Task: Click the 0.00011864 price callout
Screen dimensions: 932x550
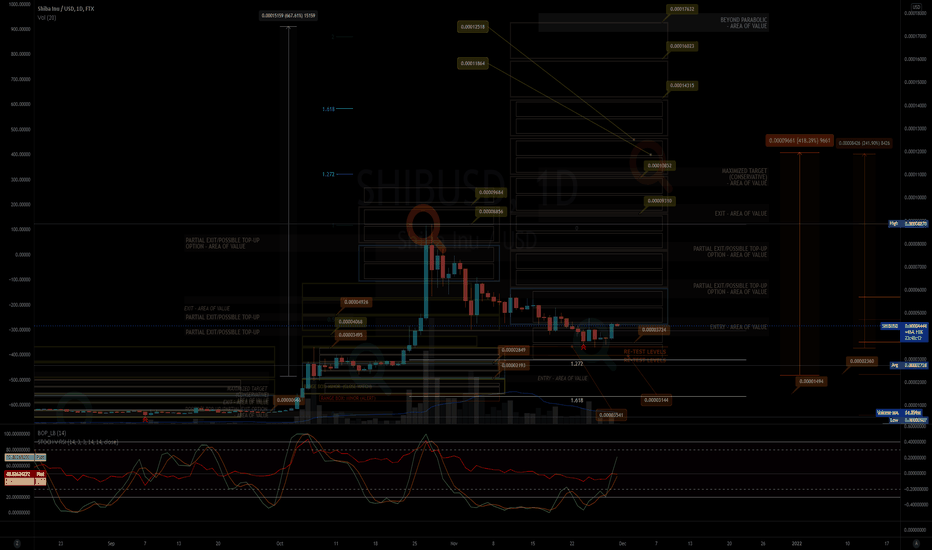Action: (x=473, y=63)
